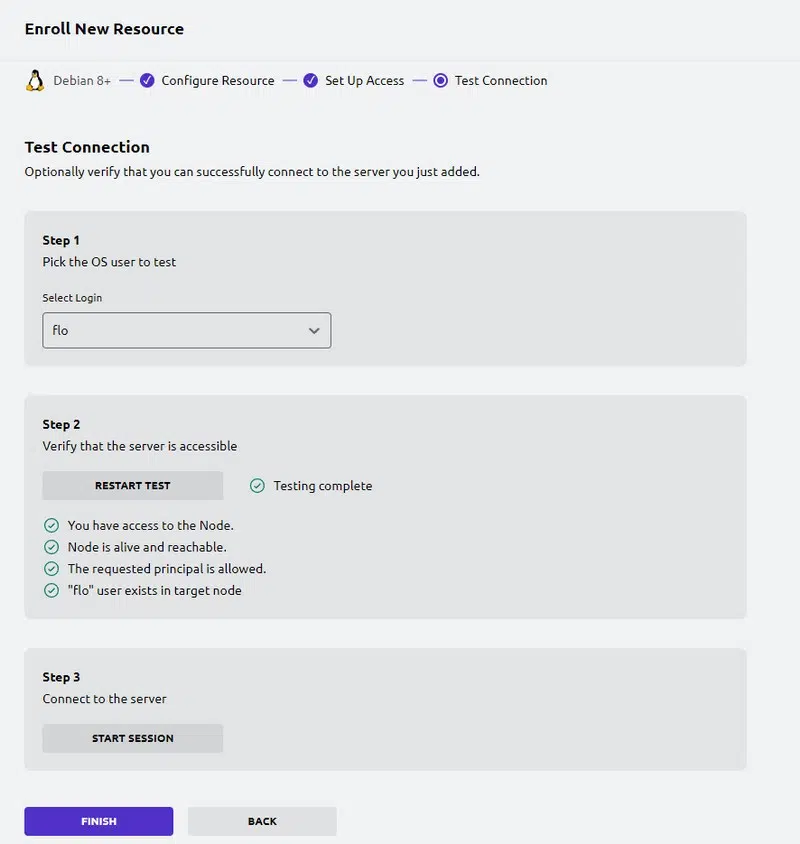Click checkmark beside "You have access to the Node"
The height and width of the screenshot is (844, 800).
coord(51,525)
